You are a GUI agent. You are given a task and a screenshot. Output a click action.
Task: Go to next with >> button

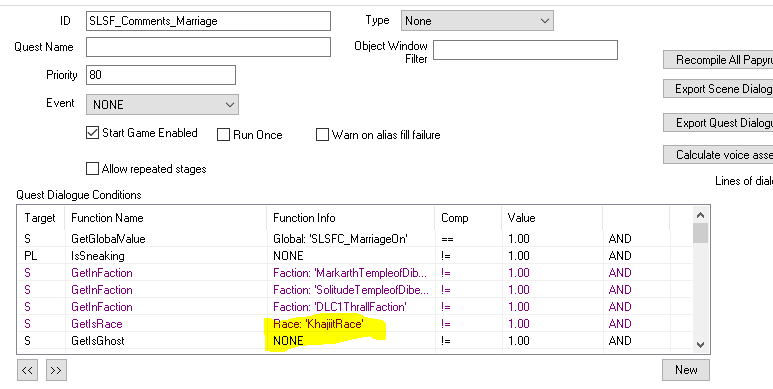(56, 370)
